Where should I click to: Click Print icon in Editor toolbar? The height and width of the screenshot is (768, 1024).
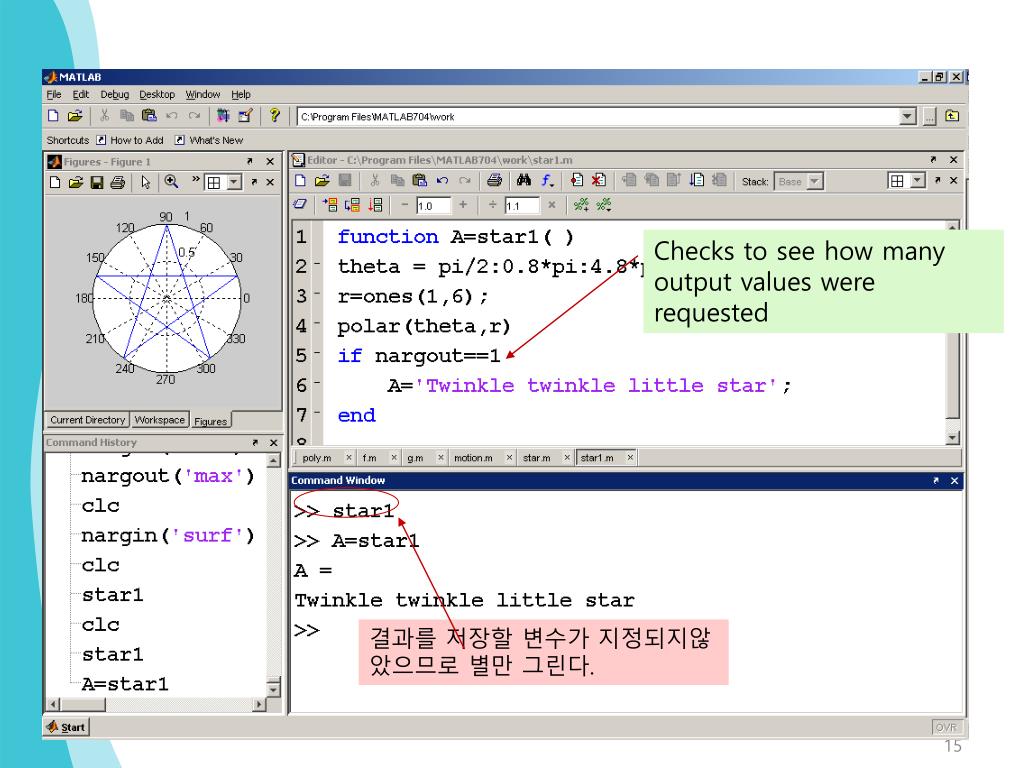pyautogui.click(x=495, y=181)
